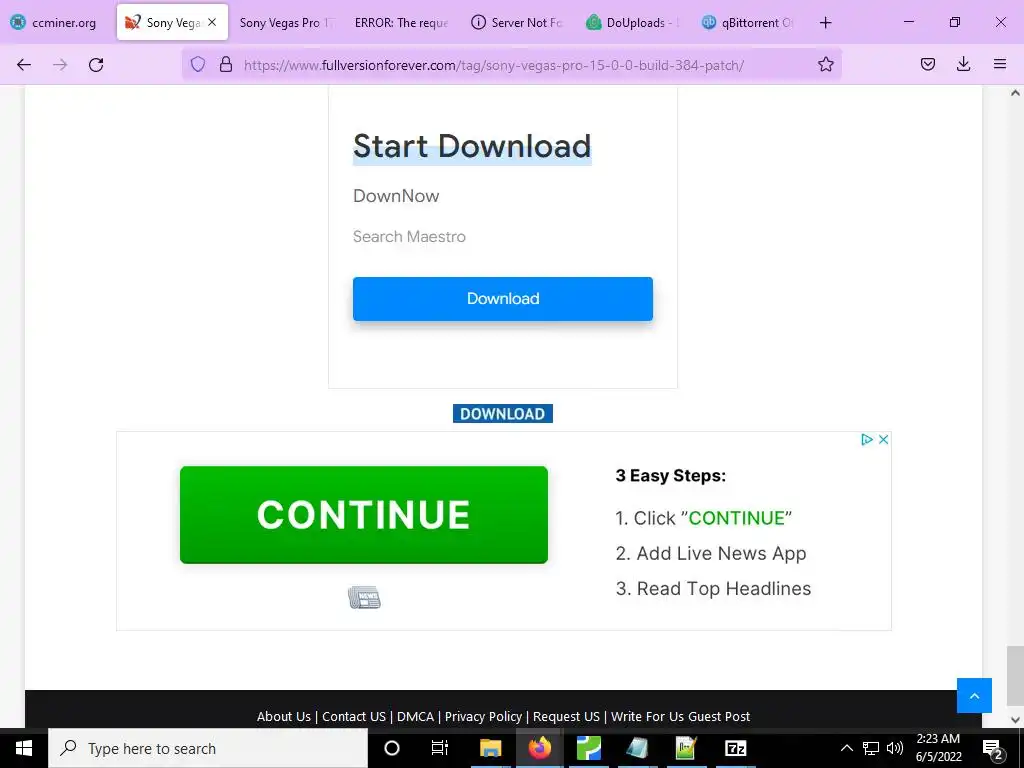
Task: Click the Search Maestro text
Action: tap(409, 236)
